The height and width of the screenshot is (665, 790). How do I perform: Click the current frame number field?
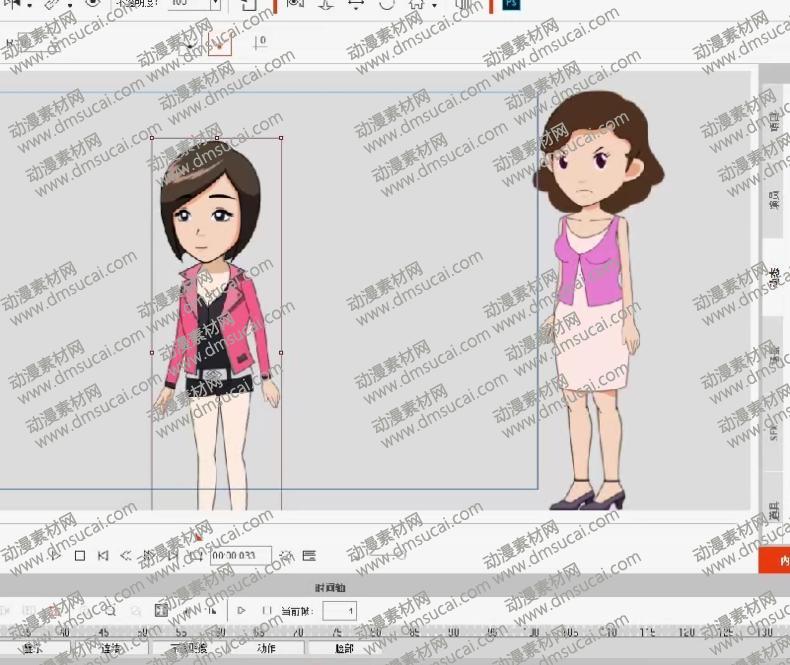click(x=340, y=611)
